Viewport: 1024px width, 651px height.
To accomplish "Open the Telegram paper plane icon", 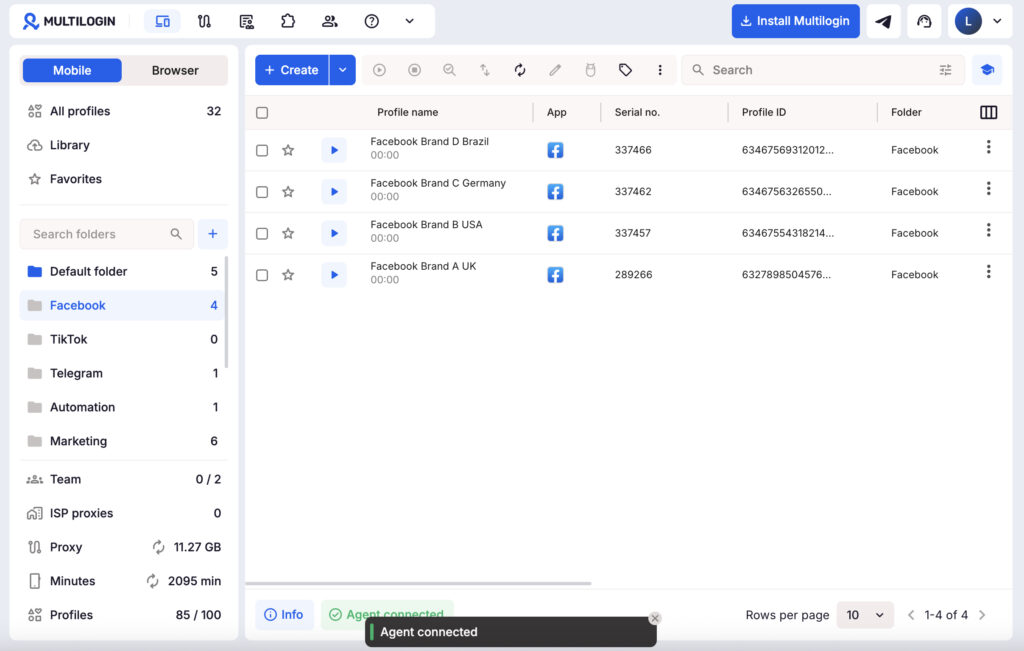I will (884, 22).
